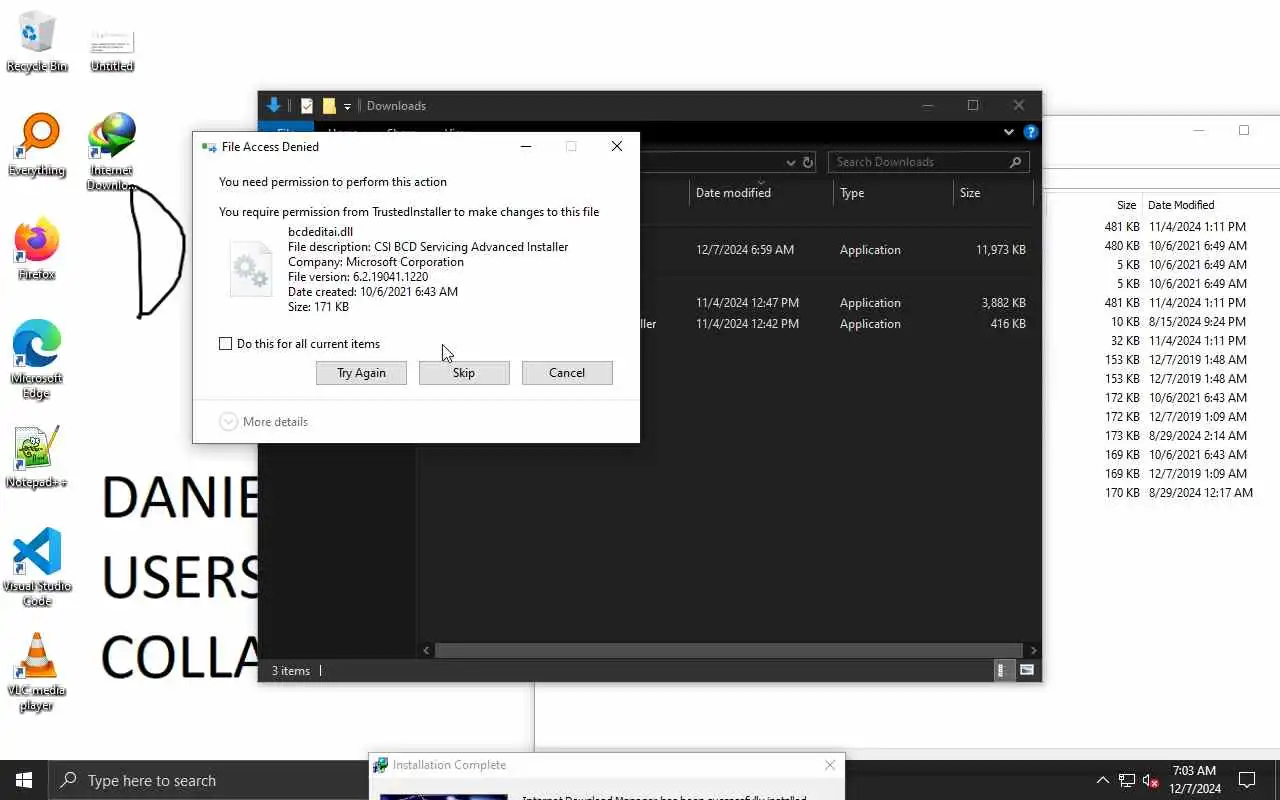Click the Downloads horizontal scrollbar thumb
This screenshot has width=1280, height=800.
tap(728, 650)
